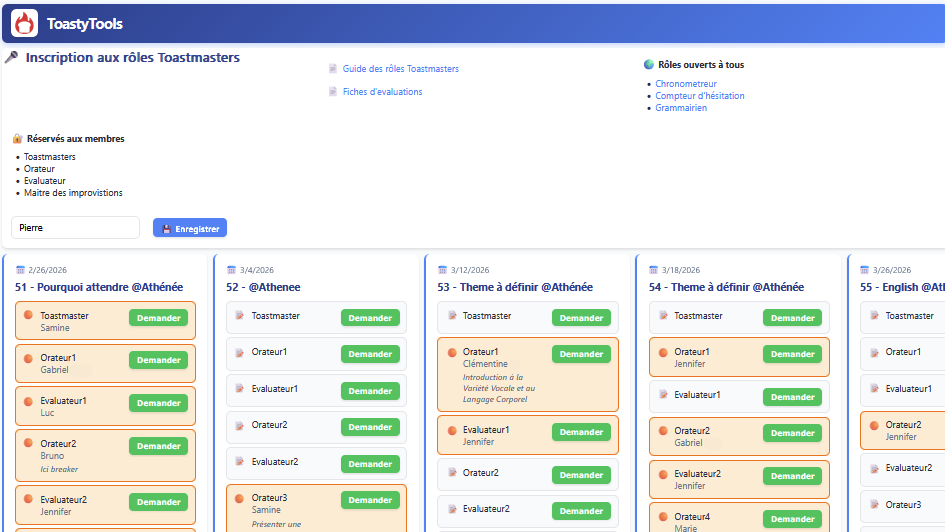This screenshot has height=532, width=945.
Task: Select the meeting 54 Theme à définir heading
Action: [x=726, y=287]
